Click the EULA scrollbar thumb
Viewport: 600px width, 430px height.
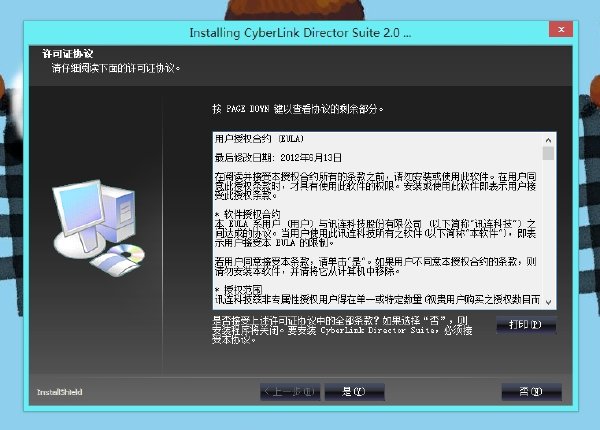548,153
